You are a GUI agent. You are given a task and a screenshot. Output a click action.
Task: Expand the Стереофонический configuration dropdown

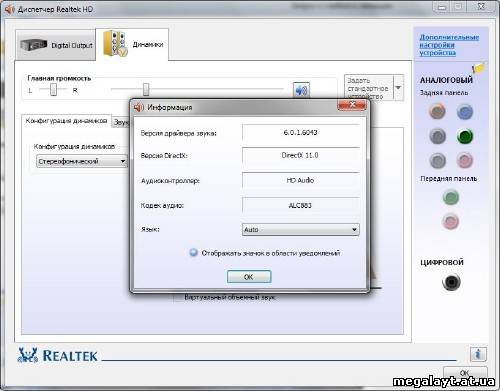(x=82, y=161)
